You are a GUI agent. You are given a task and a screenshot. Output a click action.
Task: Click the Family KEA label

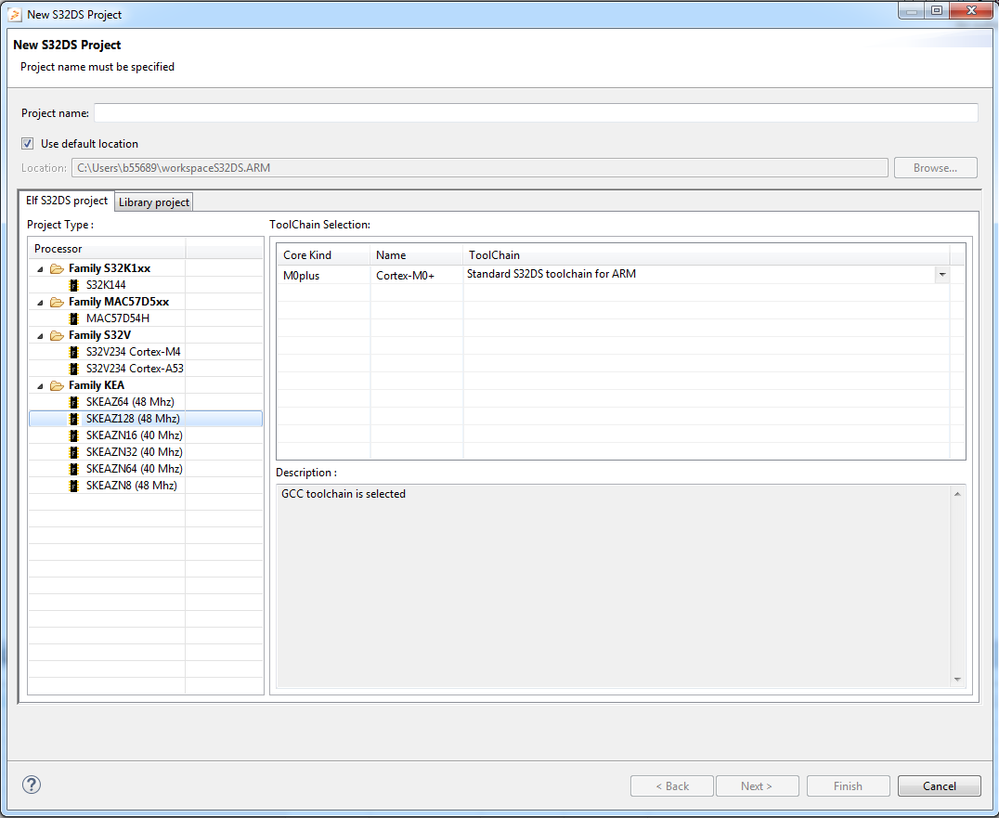pos(96,385)
